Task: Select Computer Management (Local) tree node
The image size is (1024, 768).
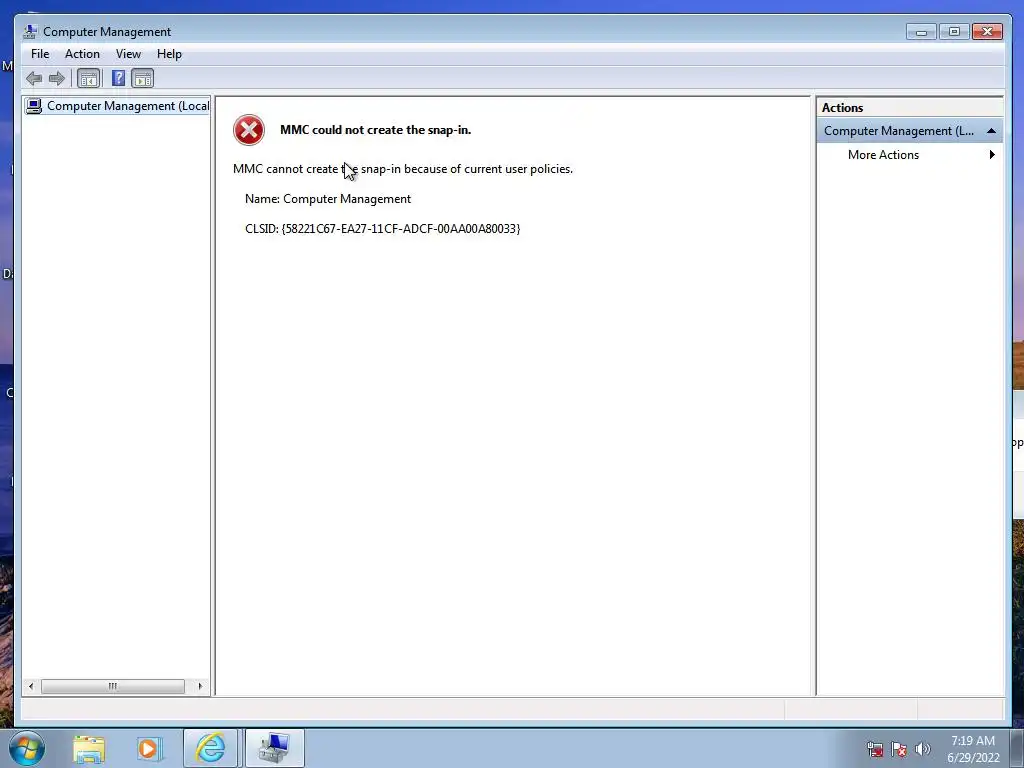Action: click(x=117, y=106)
